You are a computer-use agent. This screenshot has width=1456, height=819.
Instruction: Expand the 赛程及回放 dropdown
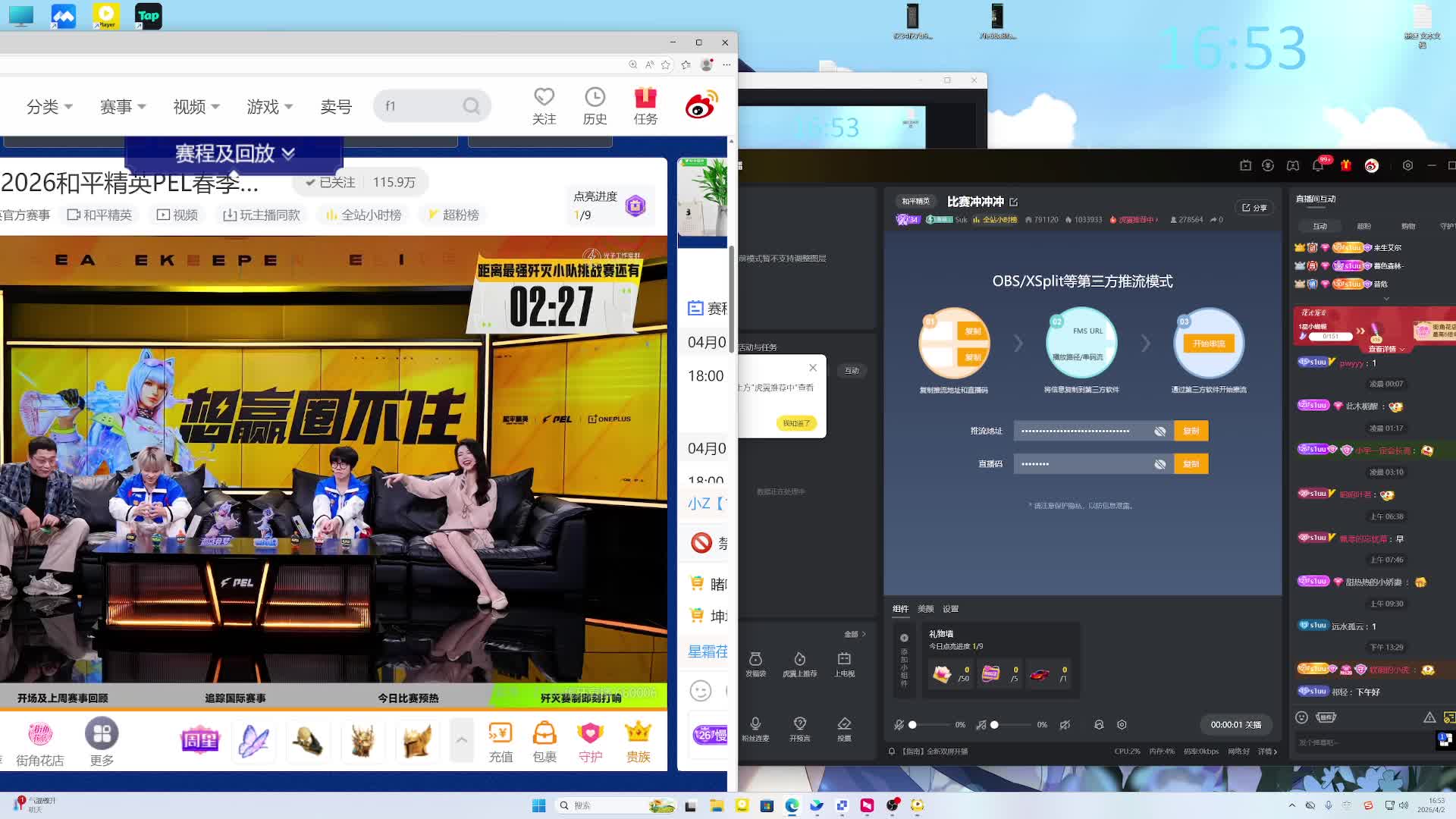point(234,153)
